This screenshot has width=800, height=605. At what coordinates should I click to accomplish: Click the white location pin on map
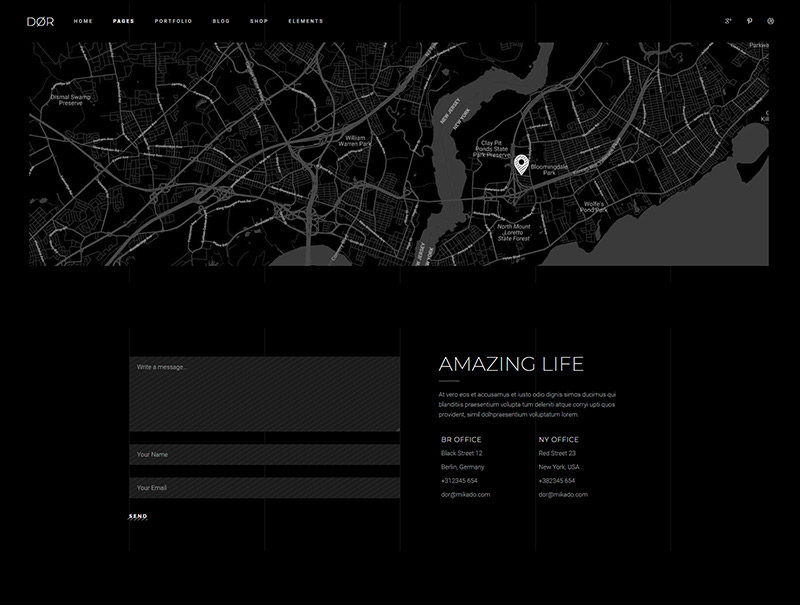[x=520, y=164]
